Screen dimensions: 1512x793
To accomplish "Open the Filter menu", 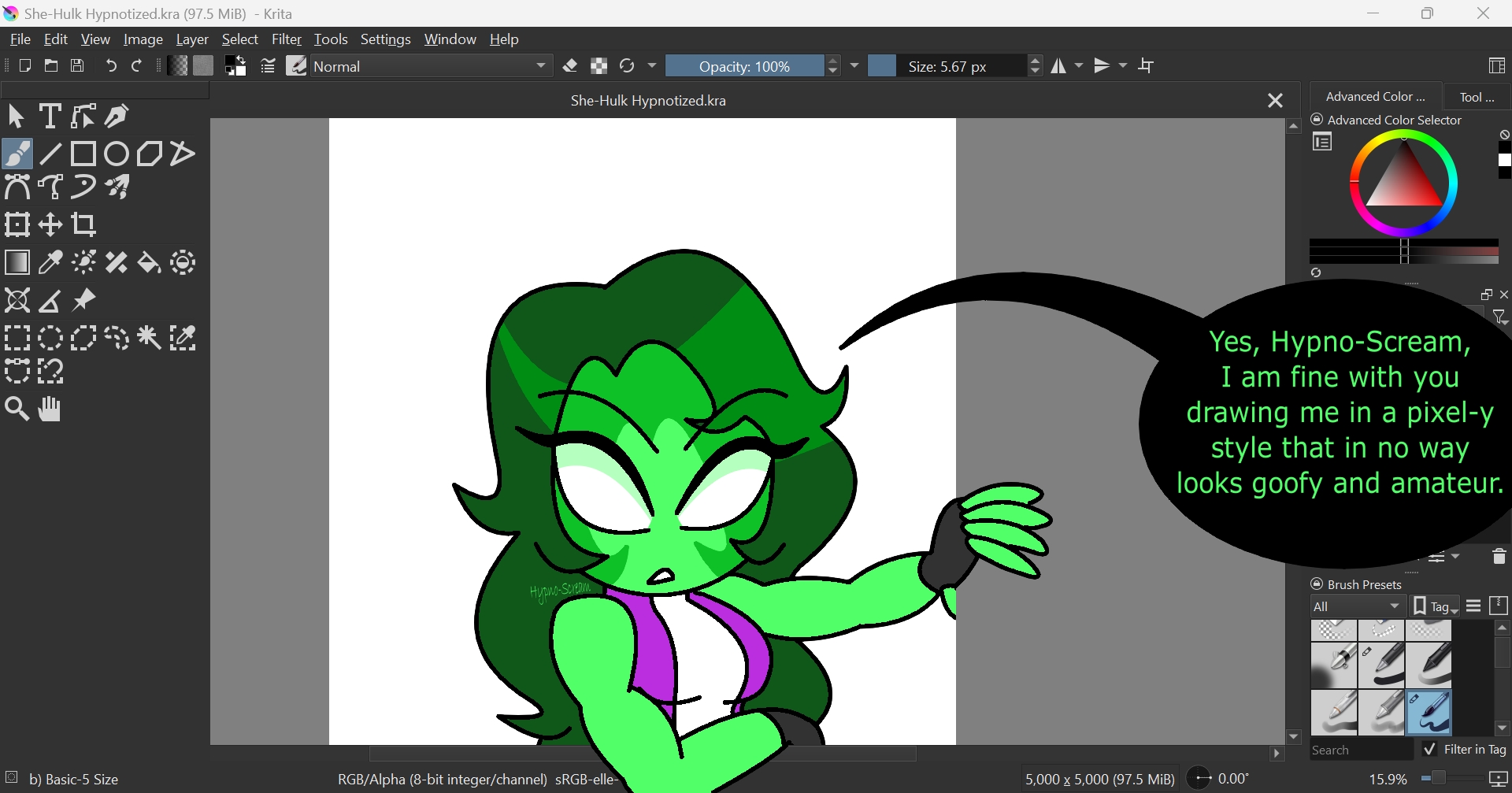I will point(286,39).
